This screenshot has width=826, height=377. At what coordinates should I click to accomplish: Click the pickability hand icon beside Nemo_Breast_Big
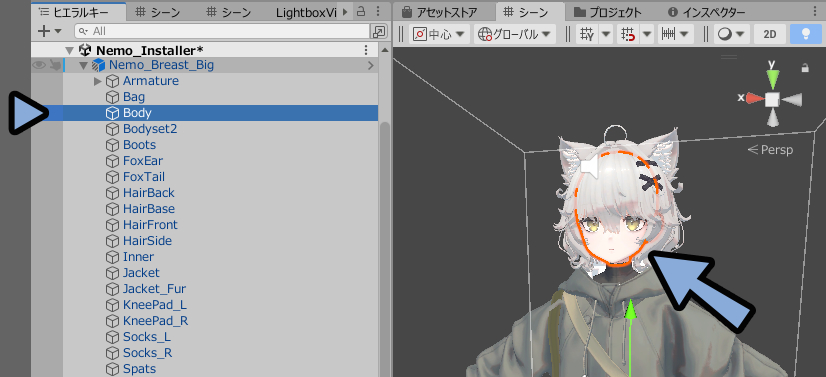click(55, 65)
